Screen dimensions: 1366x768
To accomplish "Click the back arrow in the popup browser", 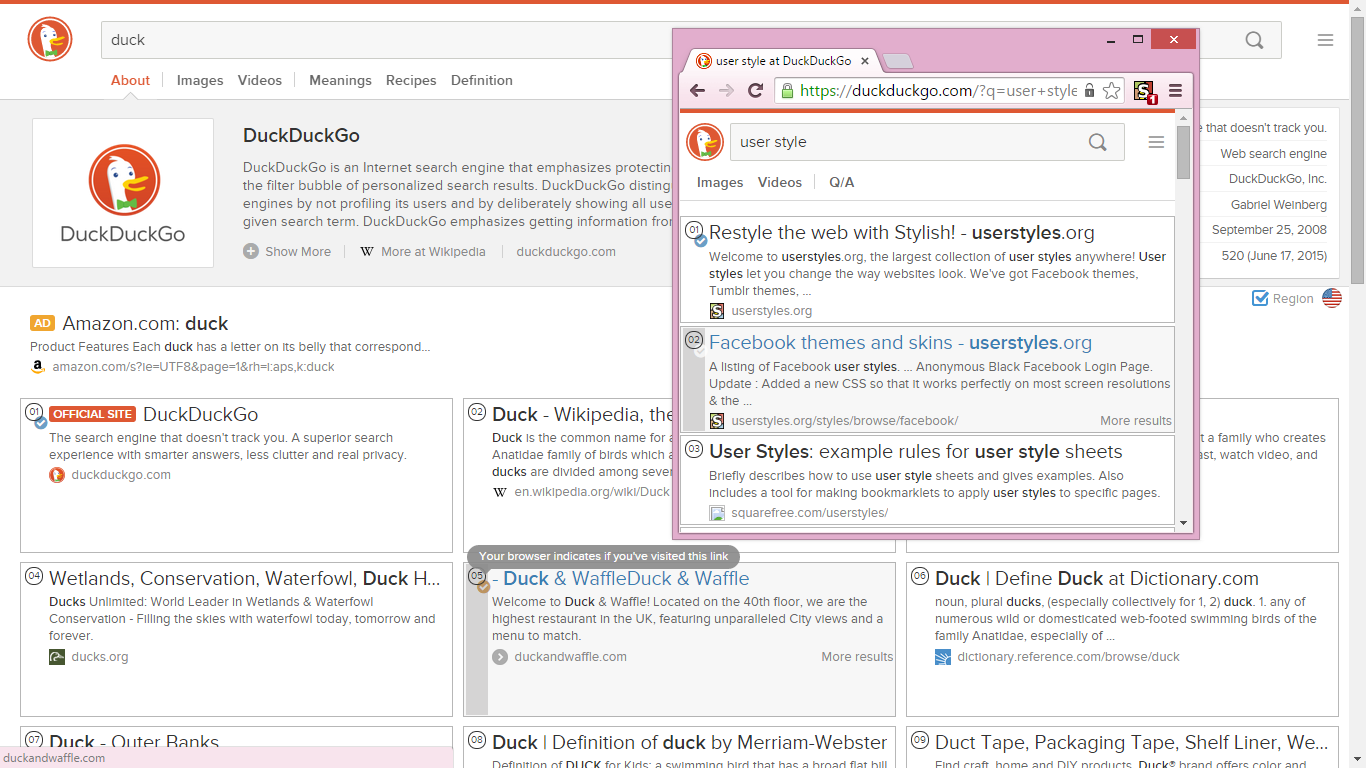I will pos(697,90).
